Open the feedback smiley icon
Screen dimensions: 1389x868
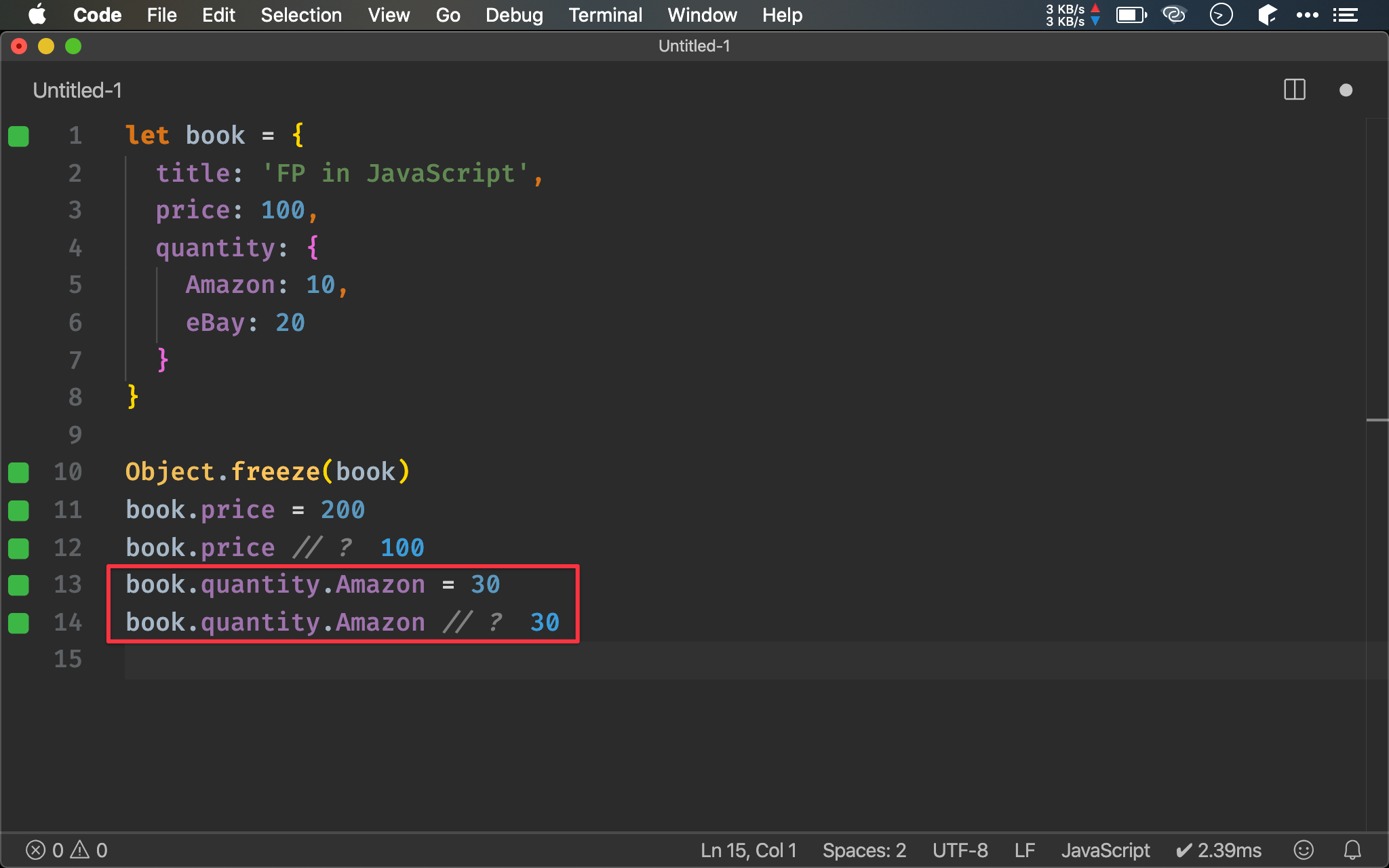(1303, 850)
